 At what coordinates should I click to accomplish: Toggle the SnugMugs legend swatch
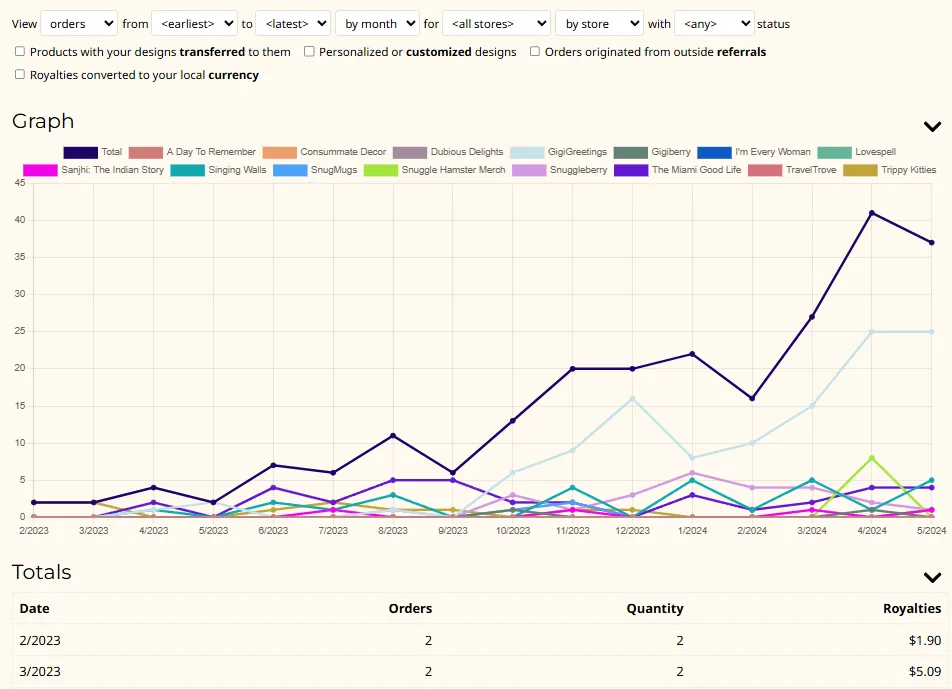(290, 171)
